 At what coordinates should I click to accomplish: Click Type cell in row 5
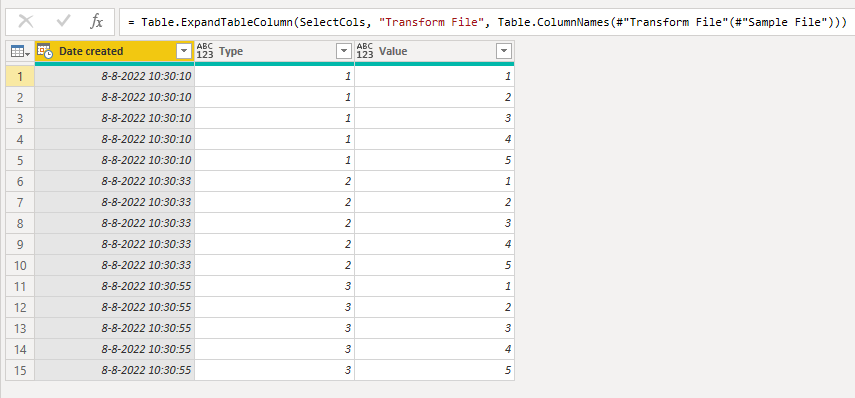click(274, 160)
